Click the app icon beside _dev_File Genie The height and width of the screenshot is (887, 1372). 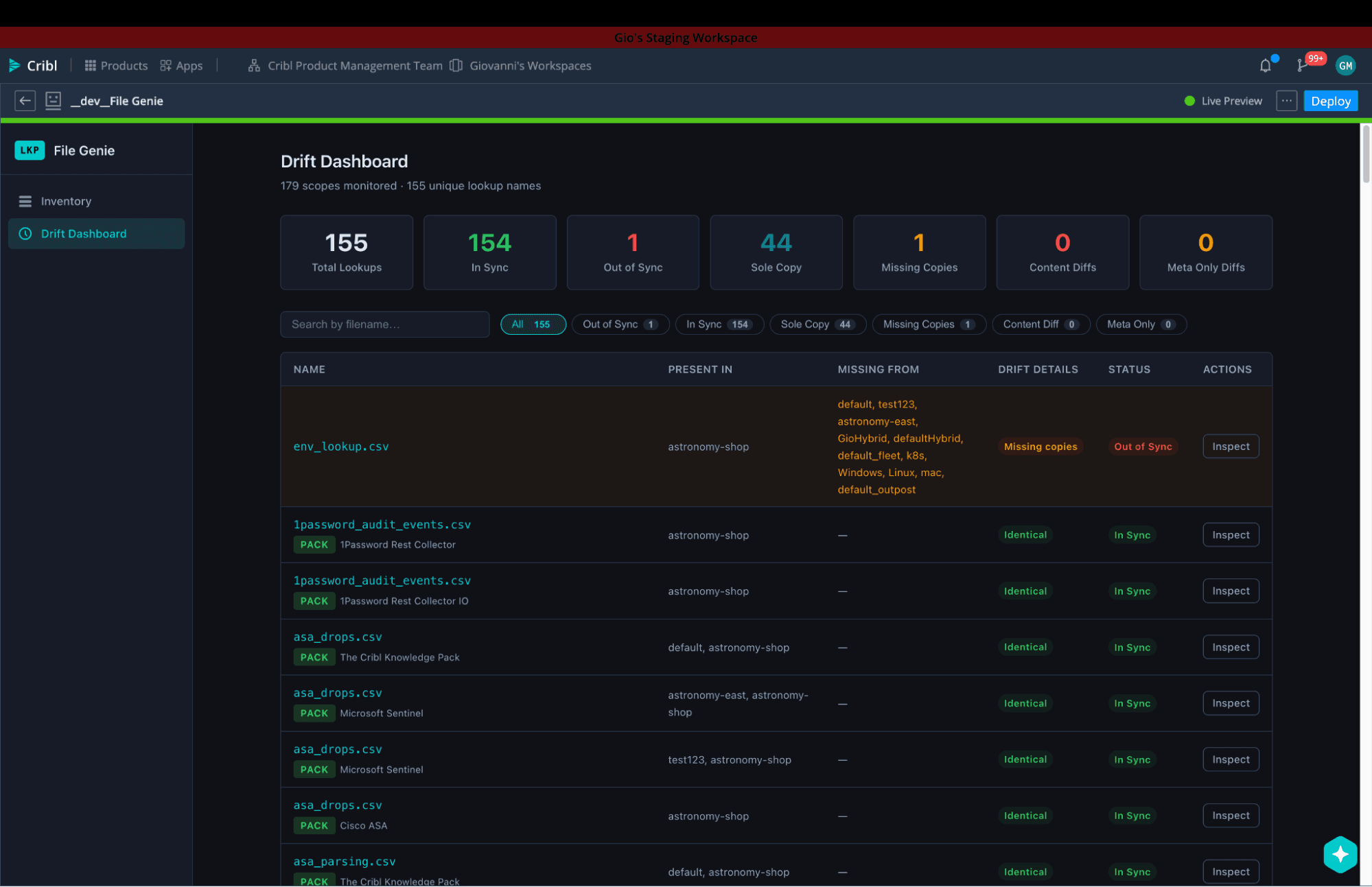[53, 101]
